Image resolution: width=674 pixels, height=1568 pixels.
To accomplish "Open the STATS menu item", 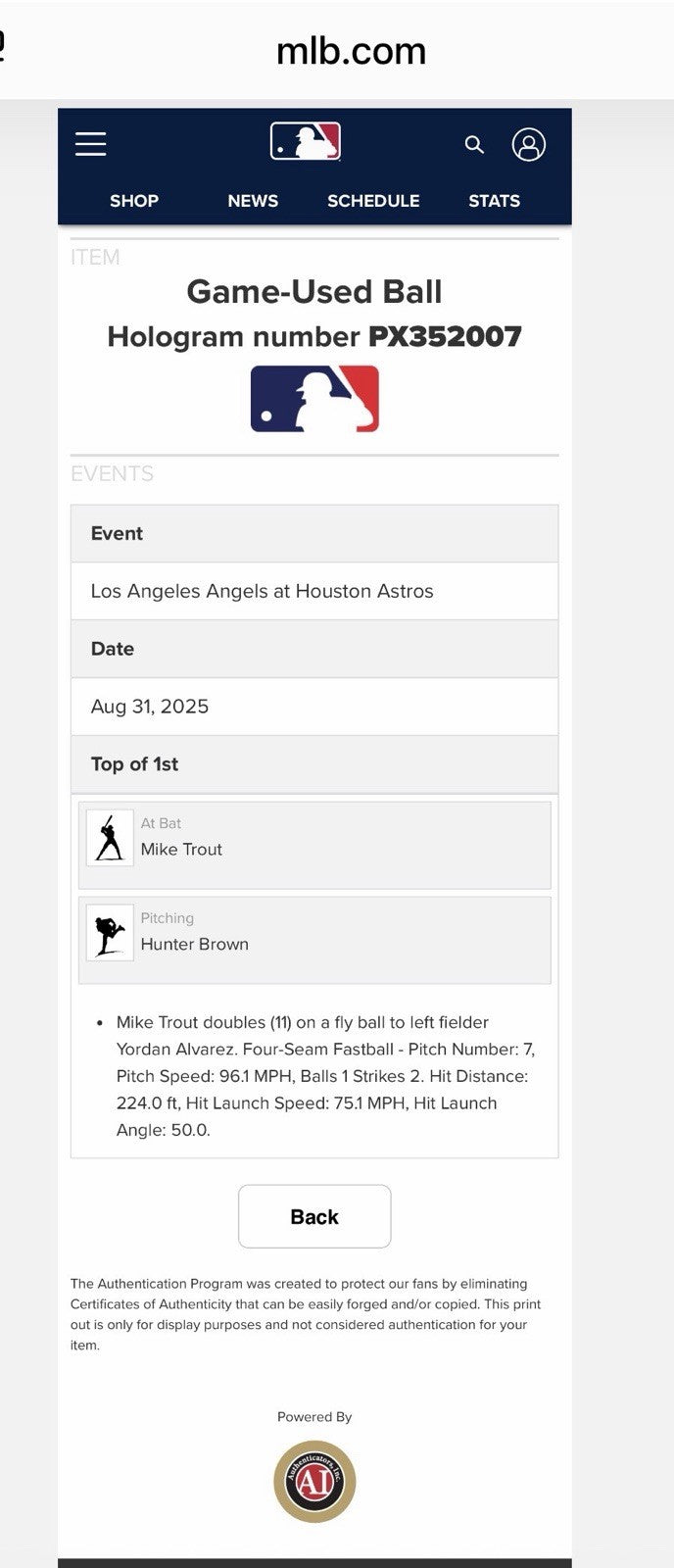I will click(x=494, y=201).
